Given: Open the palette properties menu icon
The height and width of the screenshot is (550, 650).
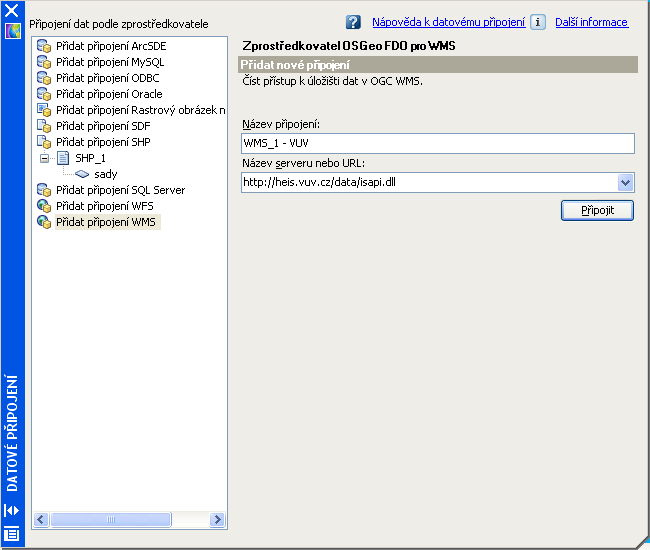Looking at the screenshot, I should [x=12, y=532].
